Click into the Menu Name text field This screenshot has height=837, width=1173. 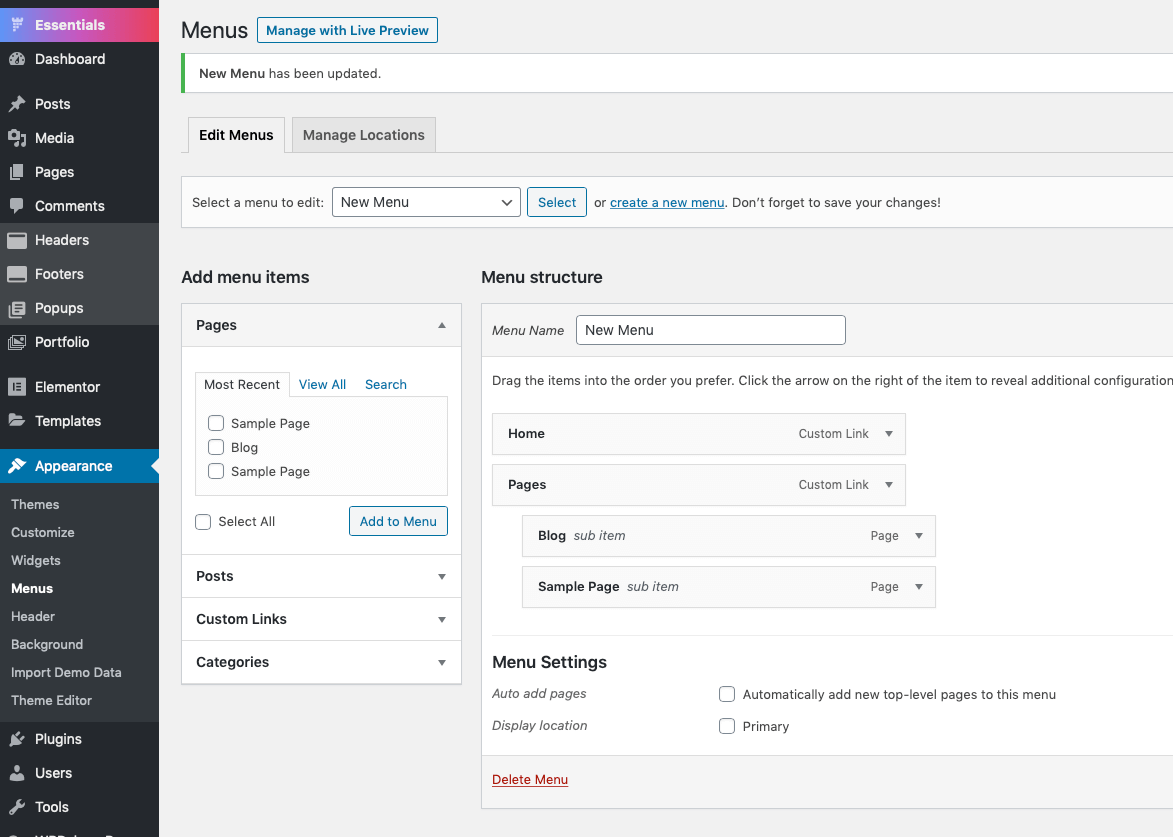tap(711, 330)
